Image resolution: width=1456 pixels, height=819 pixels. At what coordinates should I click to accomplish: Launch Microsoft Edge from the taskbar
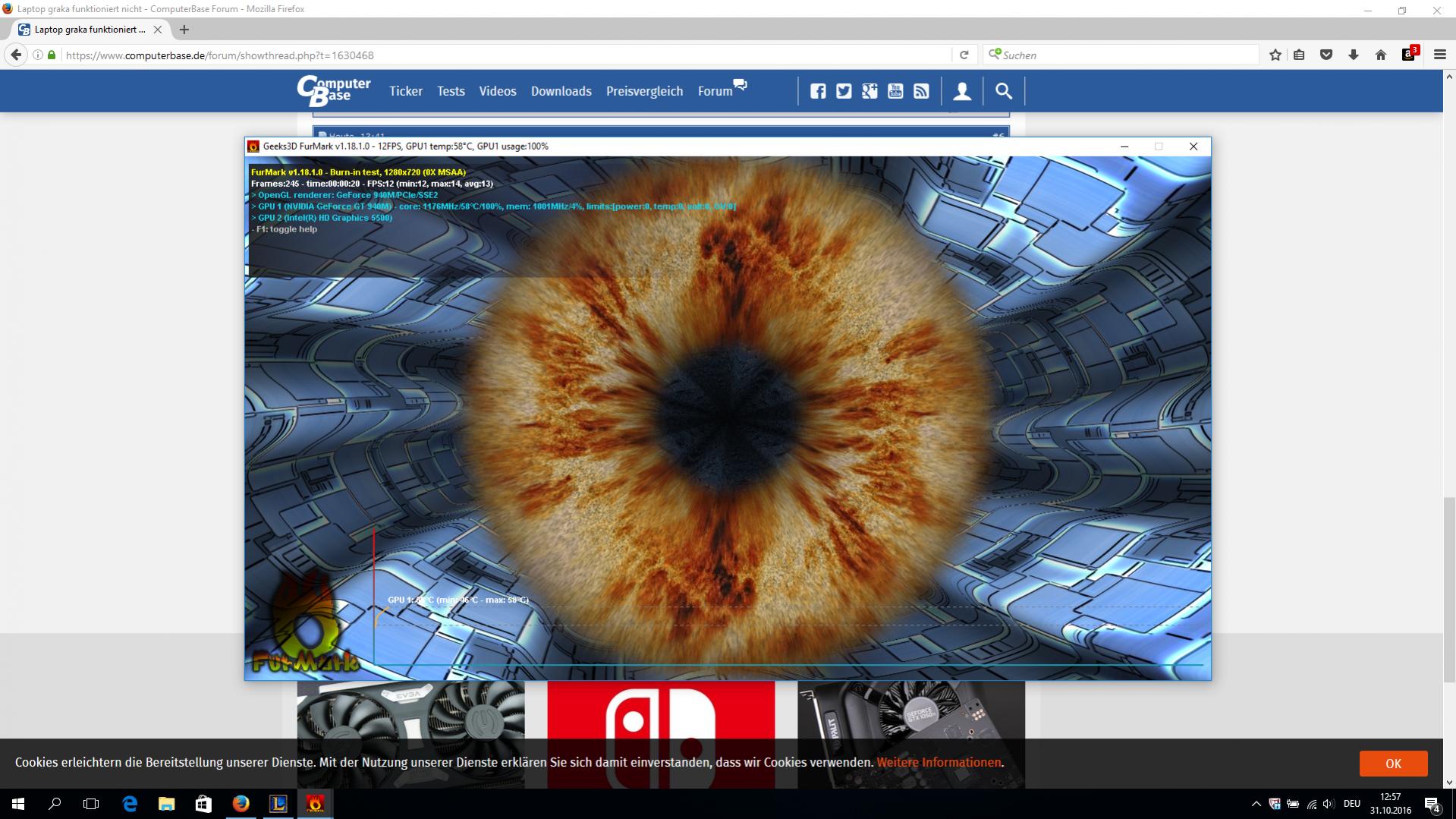130,804
